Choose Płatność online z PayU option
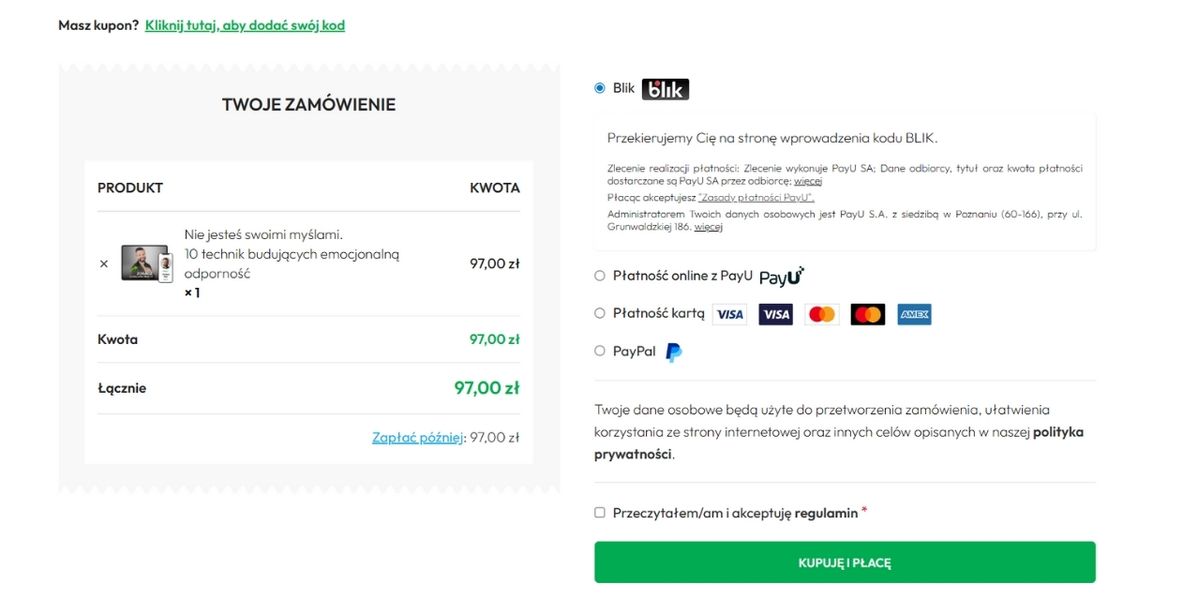 click(600, 275)
